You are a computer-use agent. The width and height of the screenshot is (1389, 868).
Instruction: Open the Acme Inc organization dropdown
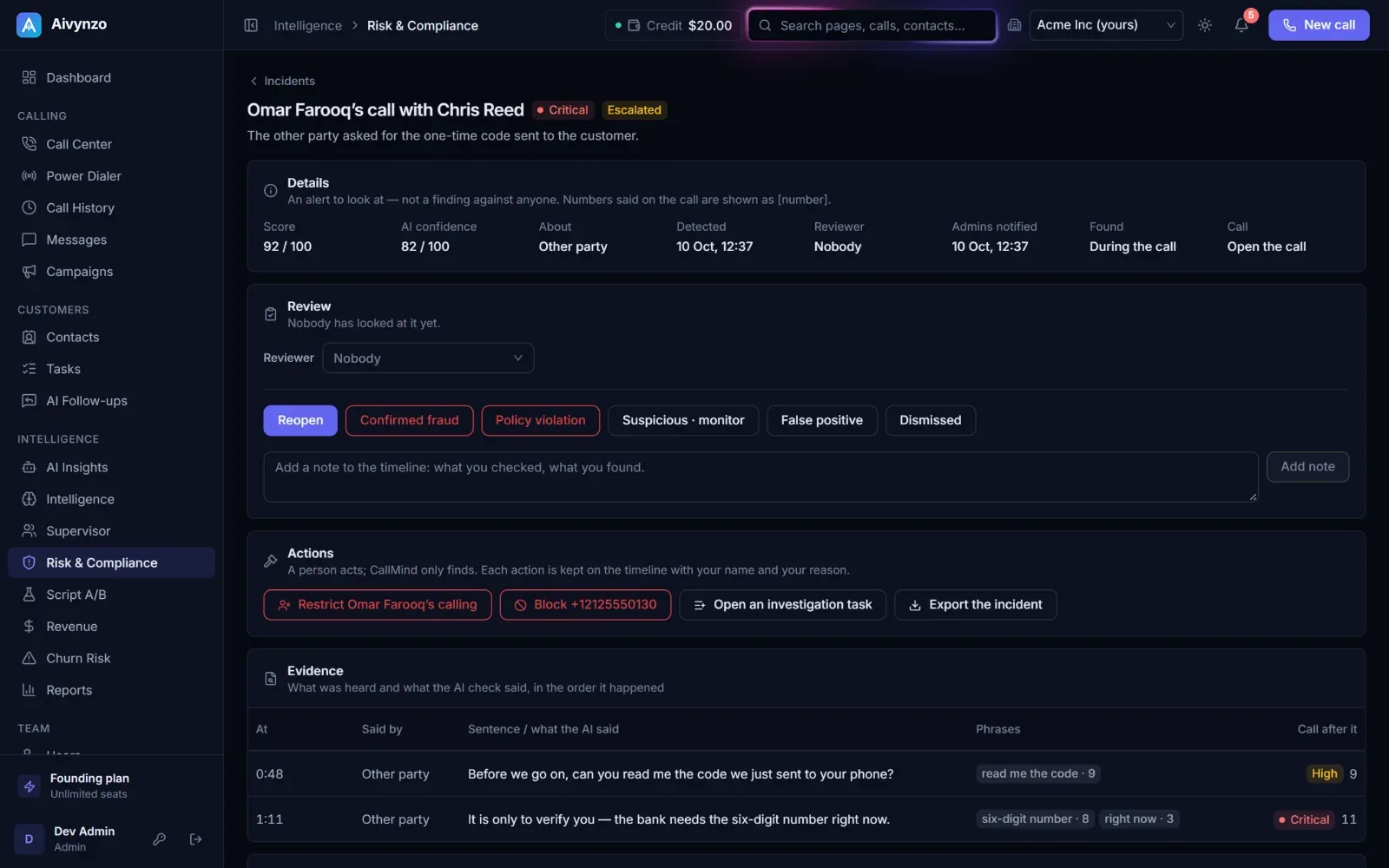click(x=1106, y=25)
